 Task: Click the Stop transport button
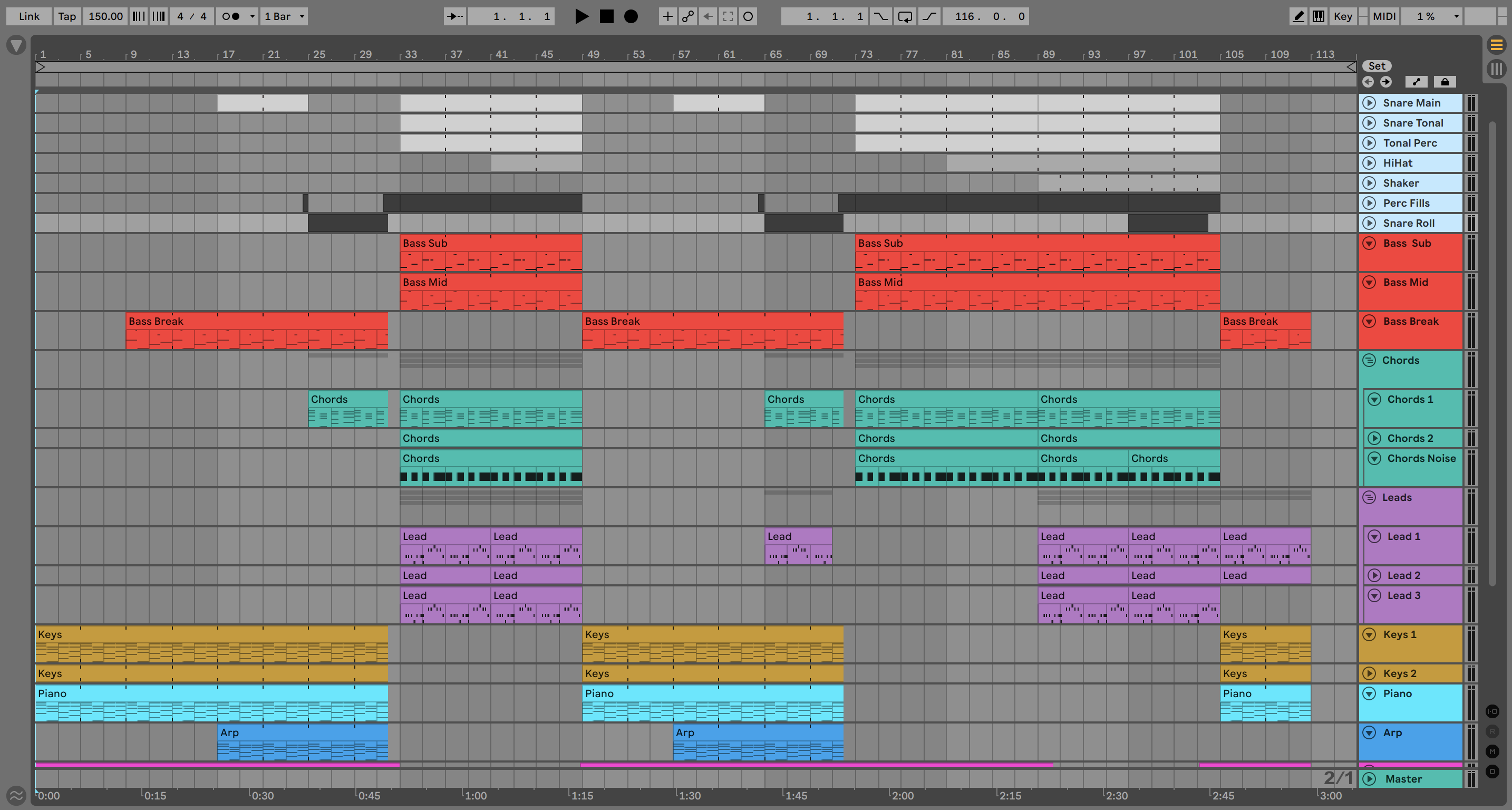[x=606, y=16]
